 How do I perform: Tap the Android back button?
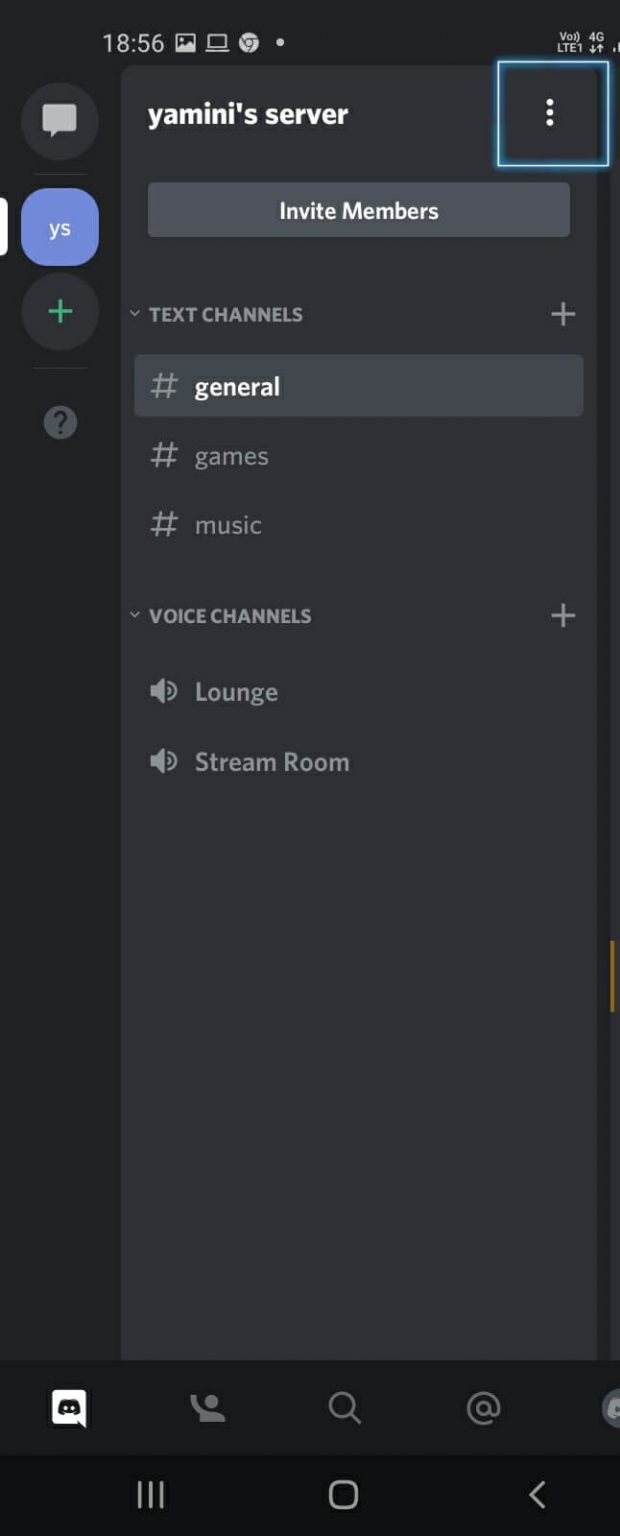(537, 1494)
